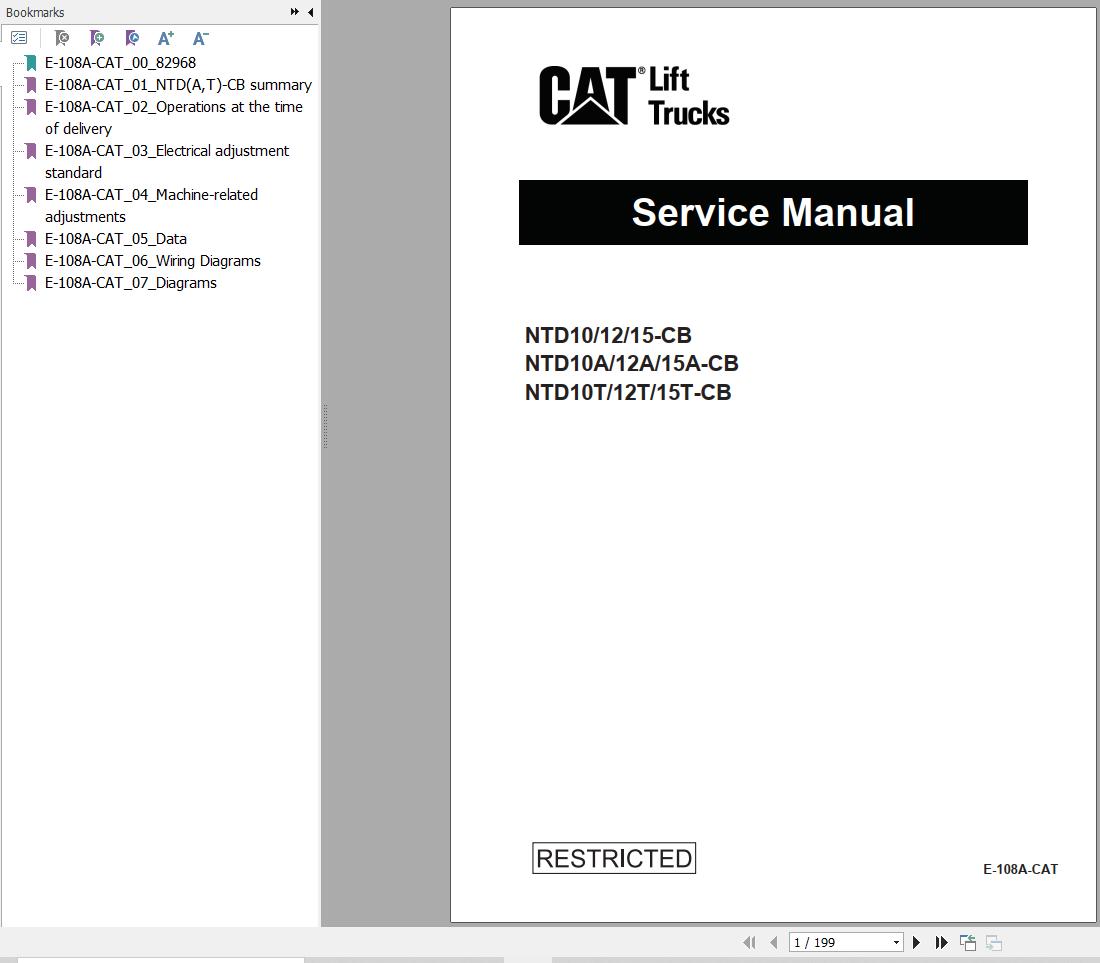The image size is (1100, 963).
Task: Click the previous view icon
Action: [966, 942]
